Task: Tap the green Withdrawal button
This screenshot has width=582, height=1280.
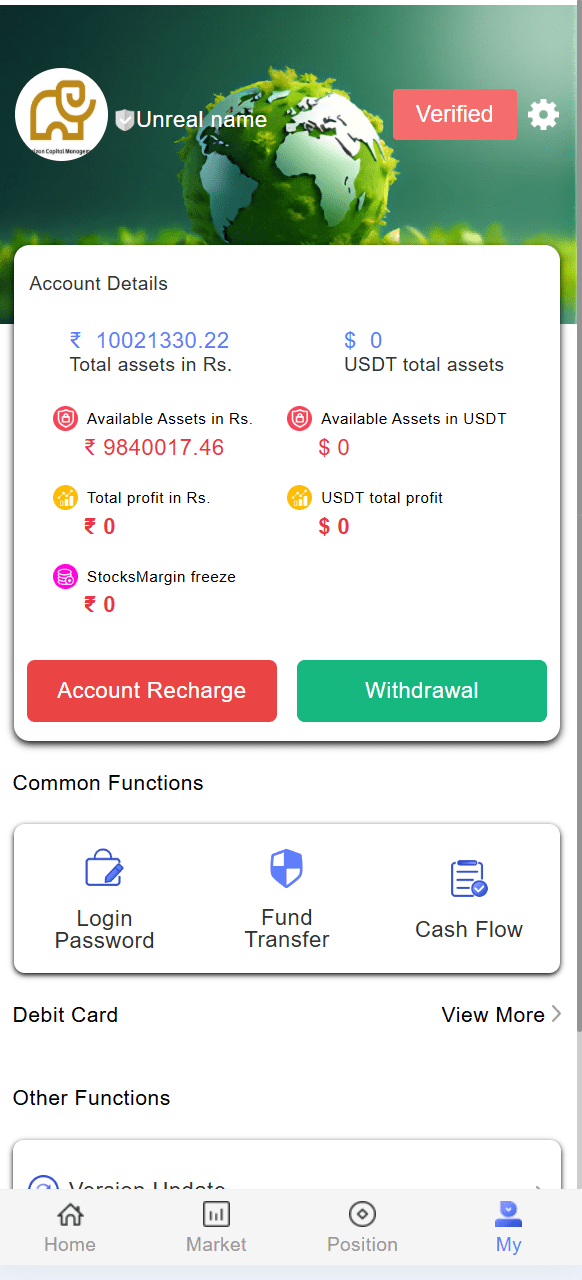Action: coord(422,691)
